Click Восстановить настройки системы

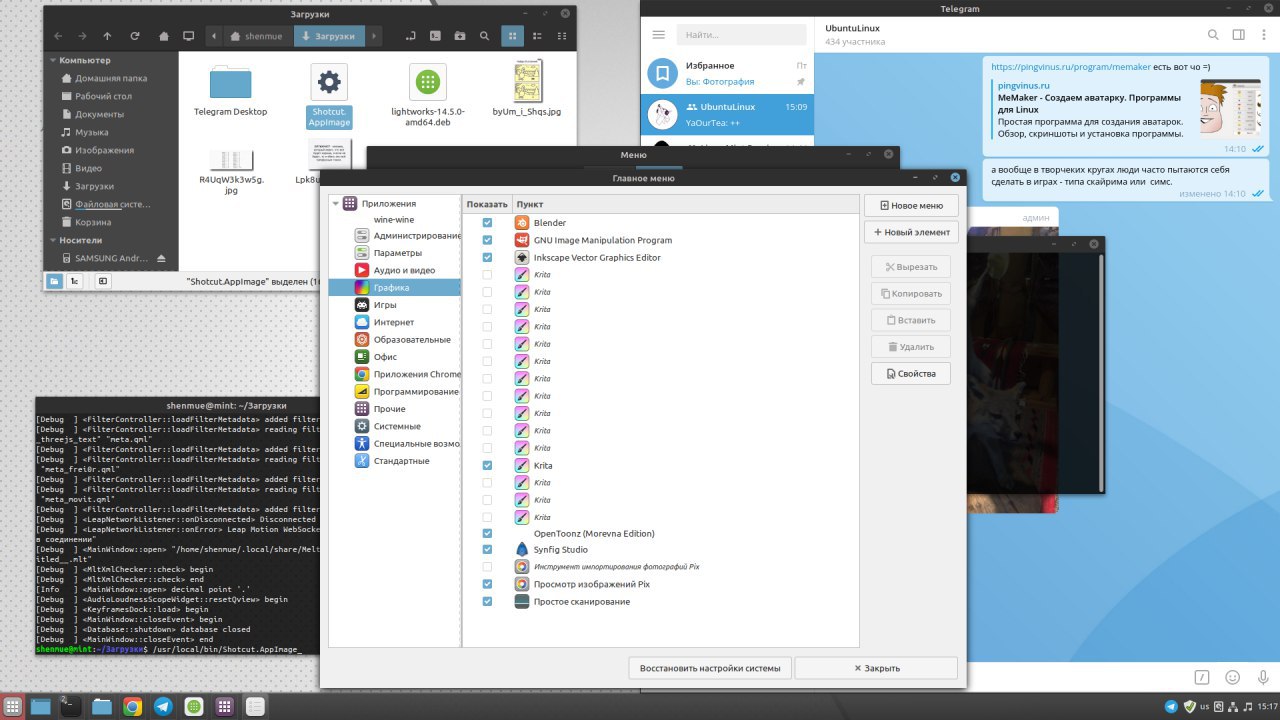click(710, 668)
